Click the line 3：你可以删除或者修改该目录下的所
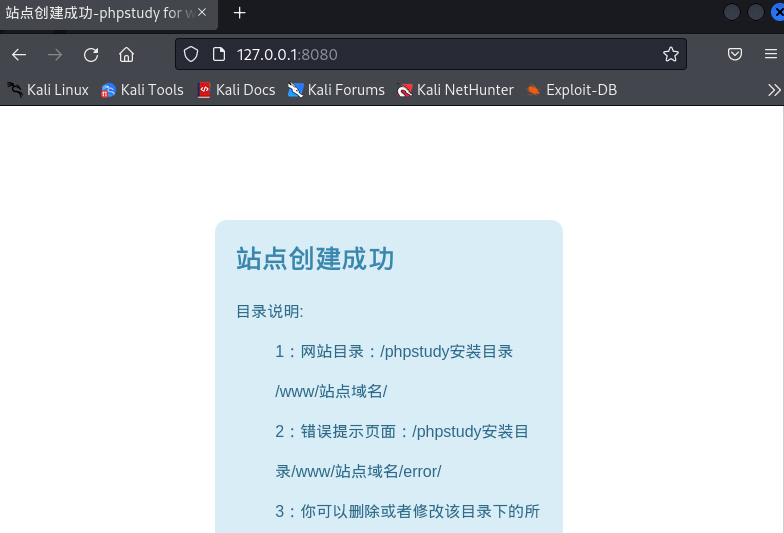 point(408,511)
